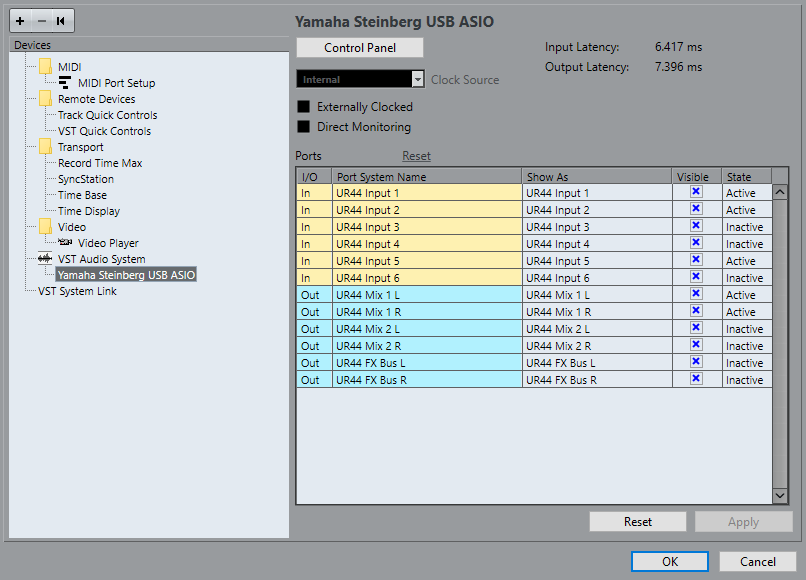
Task: Click the Apply button
Action: click(x=743, y=521)
